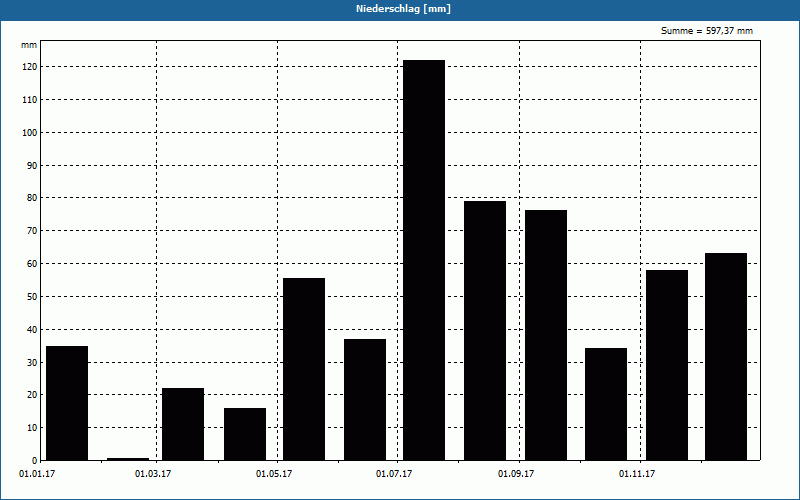Click the x-axis date 01.03.17
The width and height of the screenshot is (800, 500).
(153, 474)
